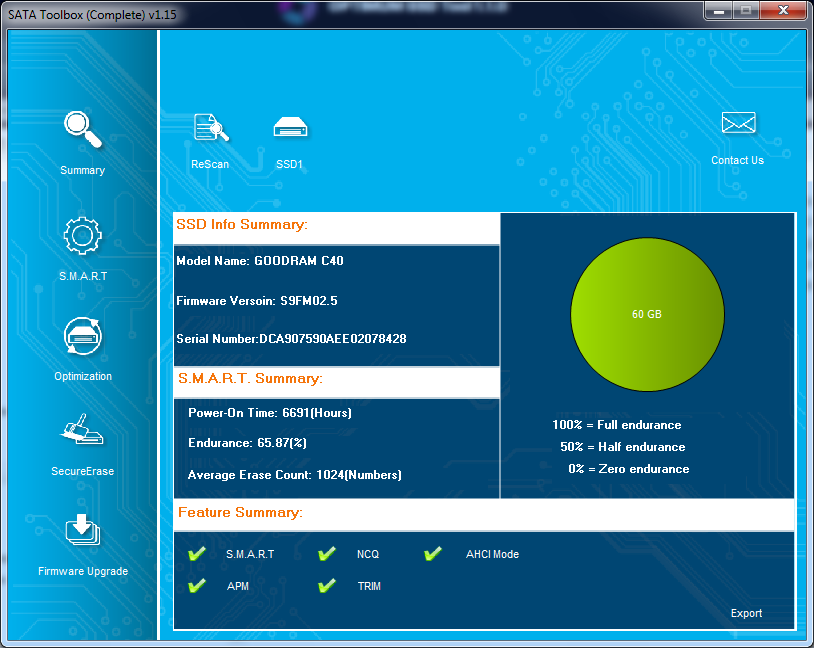Click the SSD1 label

289,164
